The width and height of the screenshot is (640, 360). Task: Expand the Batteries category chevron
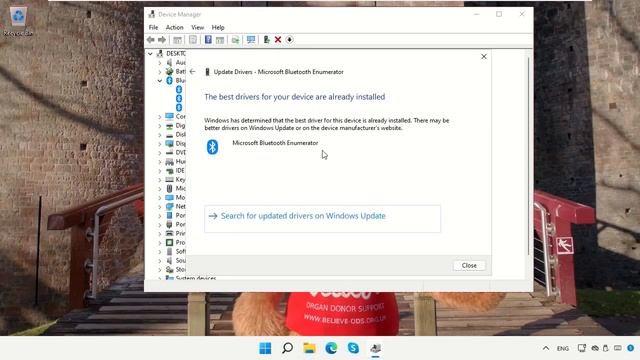(x=160, y=72)
